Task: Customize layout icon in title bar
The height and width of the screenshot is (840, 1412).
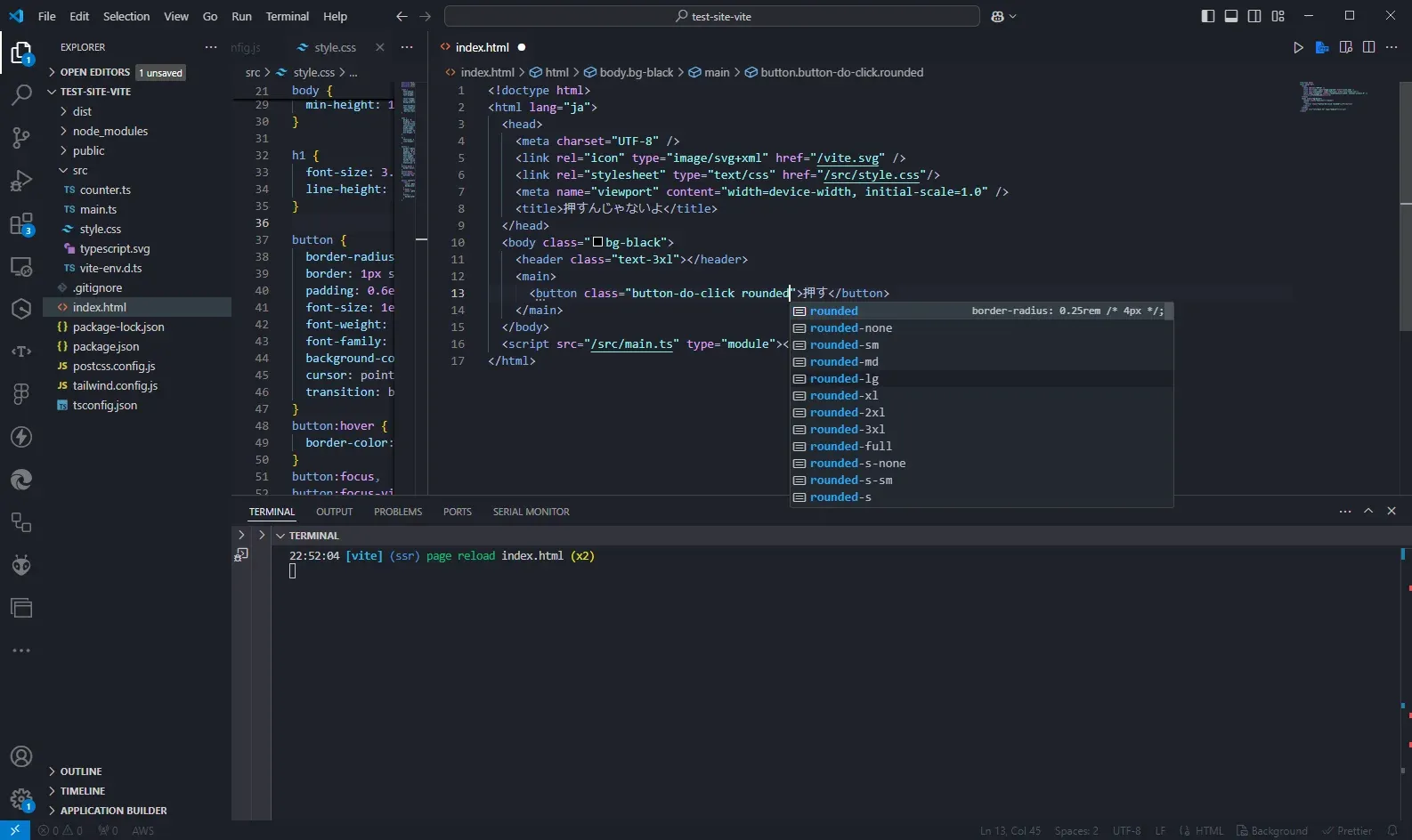Action: 1278,16
